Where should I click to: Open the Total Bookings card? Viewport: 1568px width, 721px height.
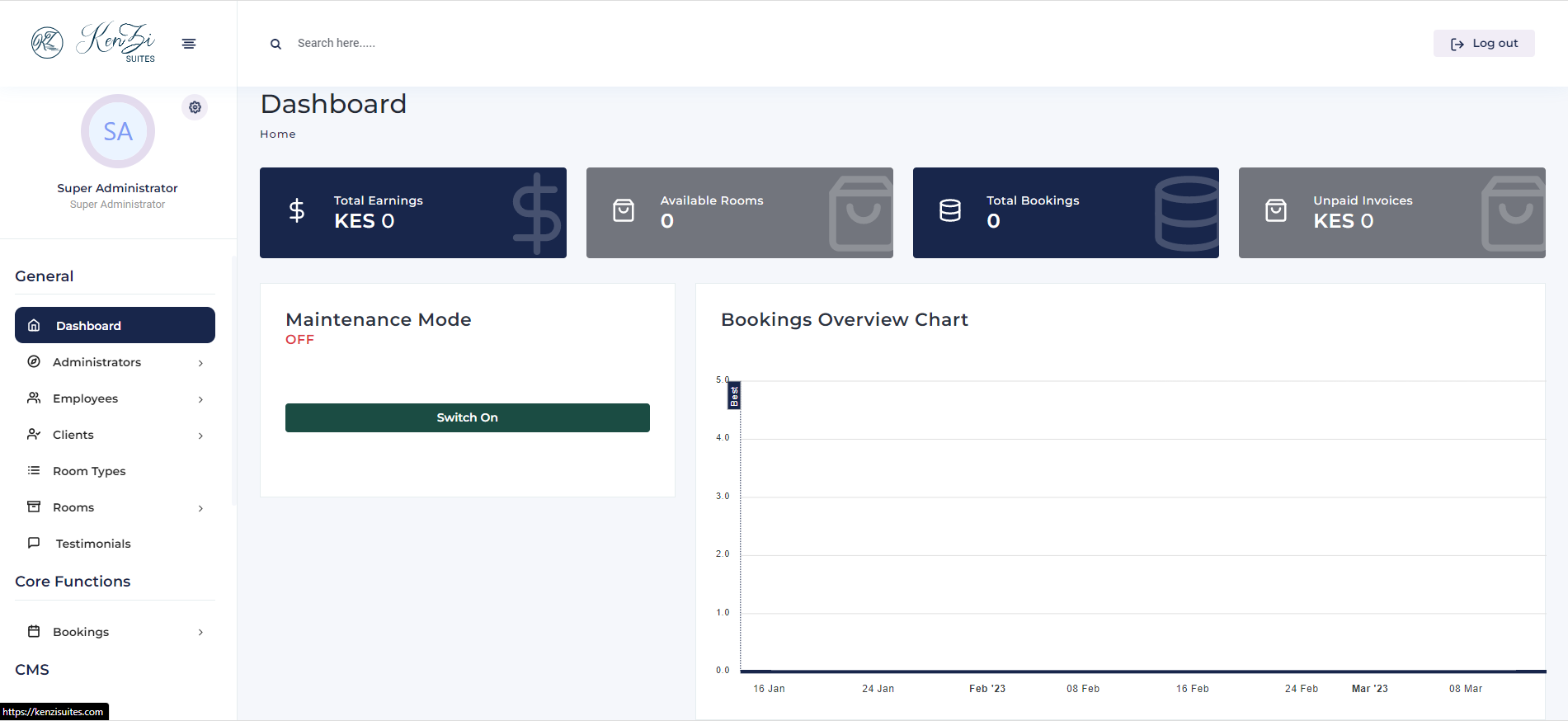pos(1066,213)
